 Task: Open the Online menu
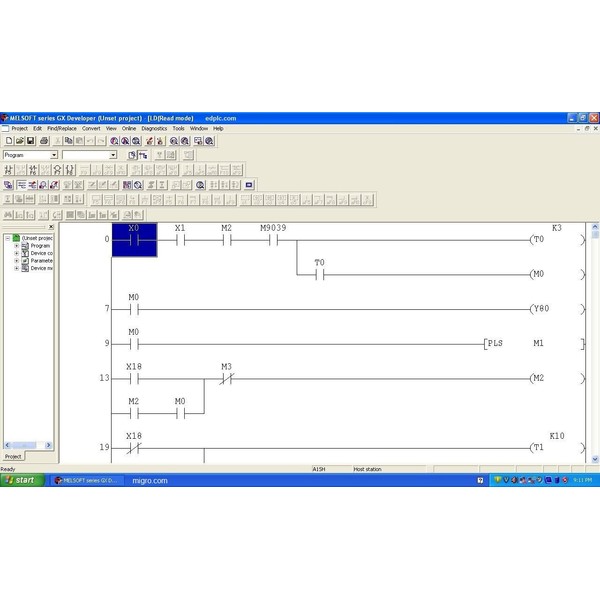tap(129, 128)
